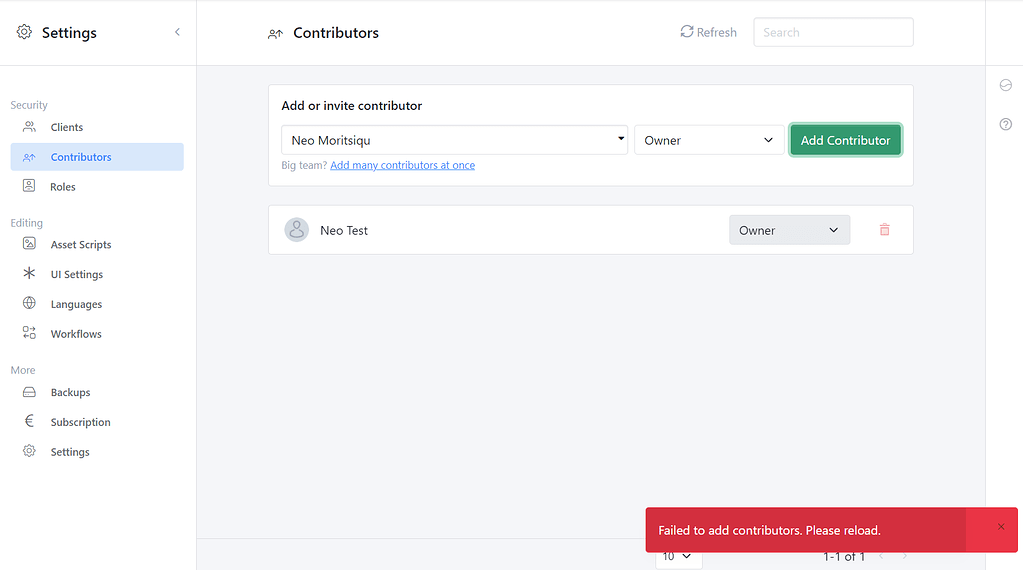Click the Settings gear icon in header

(x=24, y=32)
